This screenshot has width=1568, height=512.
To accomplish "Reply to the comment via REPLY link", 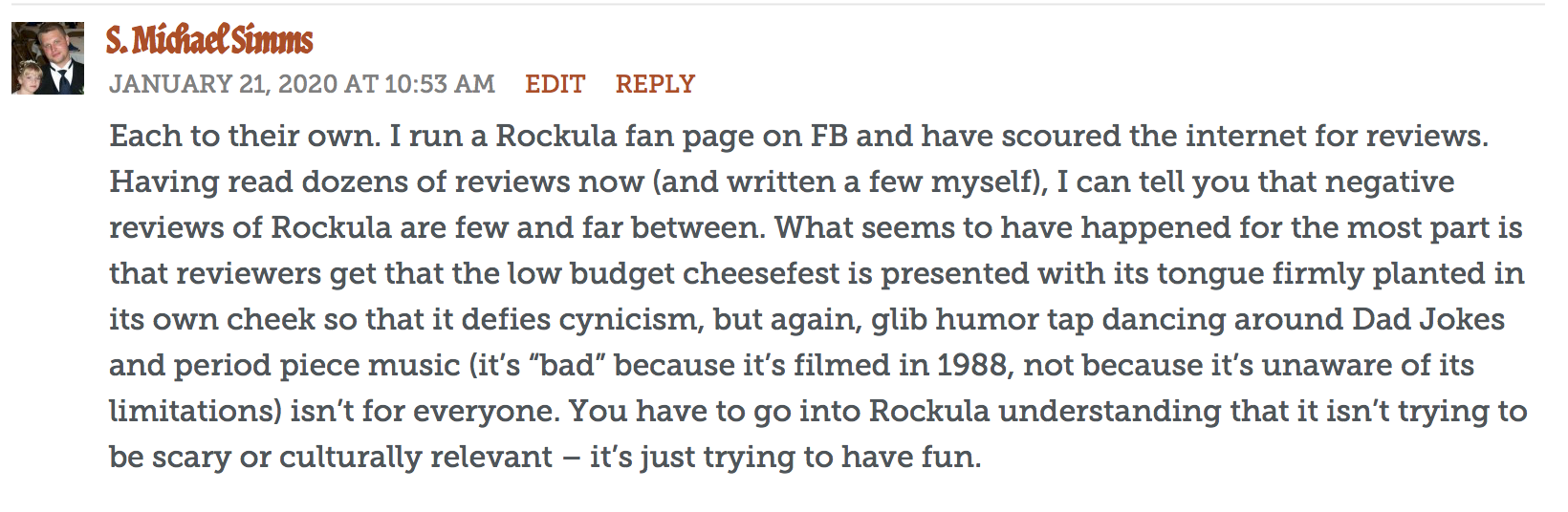I will pyautogui.click(x=655, y=84).
